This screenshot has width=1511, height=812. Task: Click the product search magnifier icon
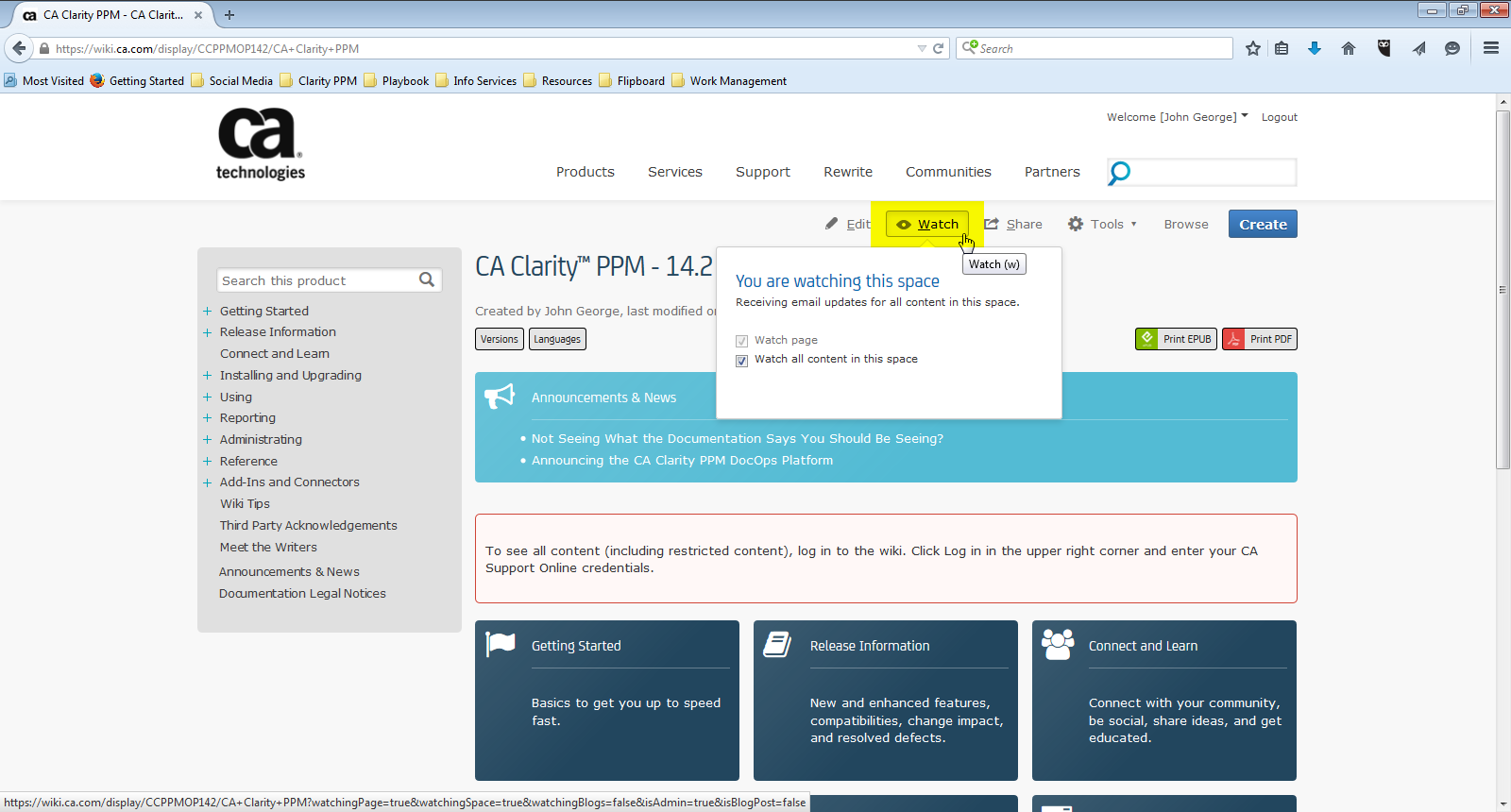pos(427,279)
